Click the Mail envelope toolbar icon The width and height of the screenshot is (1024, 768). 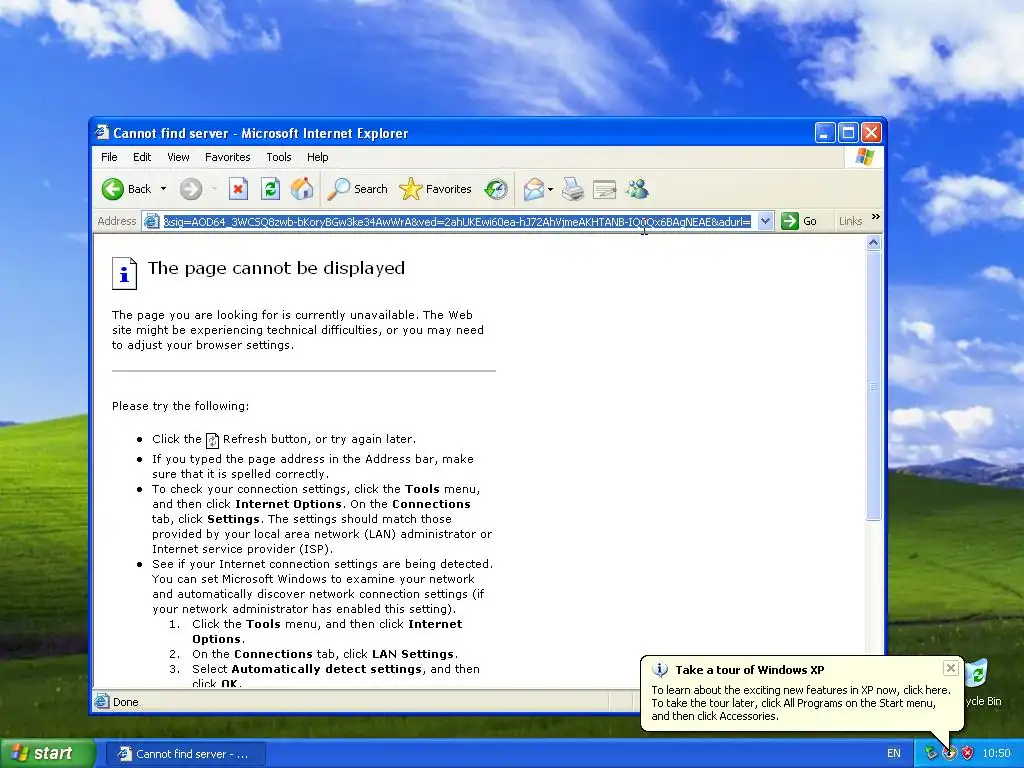point(534,189)
